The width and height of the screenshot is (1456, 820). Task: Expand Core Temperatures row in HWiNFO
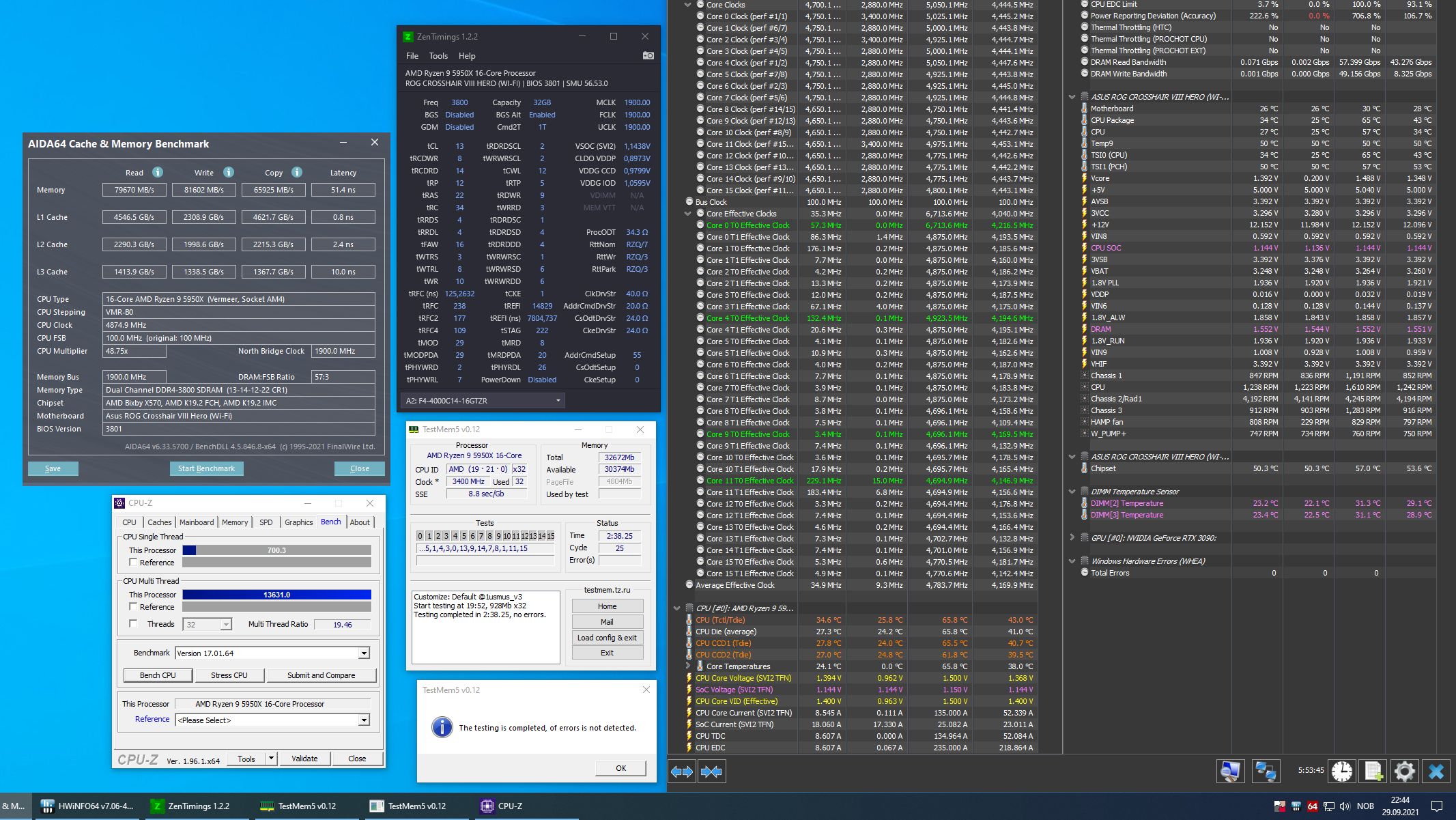pyautogui.click(x=688, y=666)
